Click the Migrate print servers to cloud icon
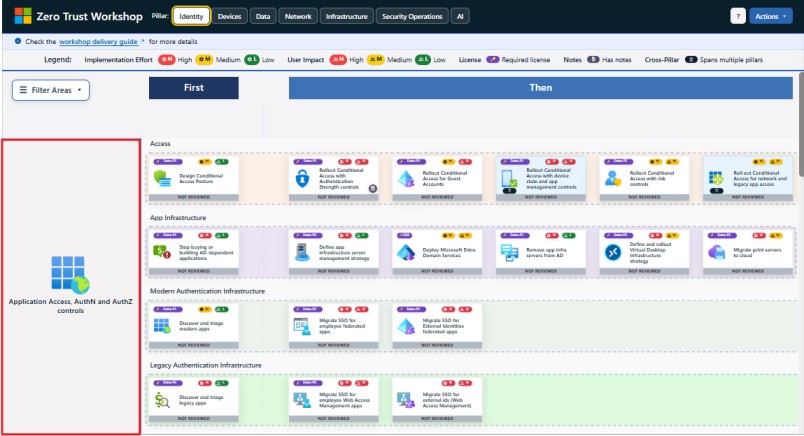 pyautogui.click(x=716, y=252)
